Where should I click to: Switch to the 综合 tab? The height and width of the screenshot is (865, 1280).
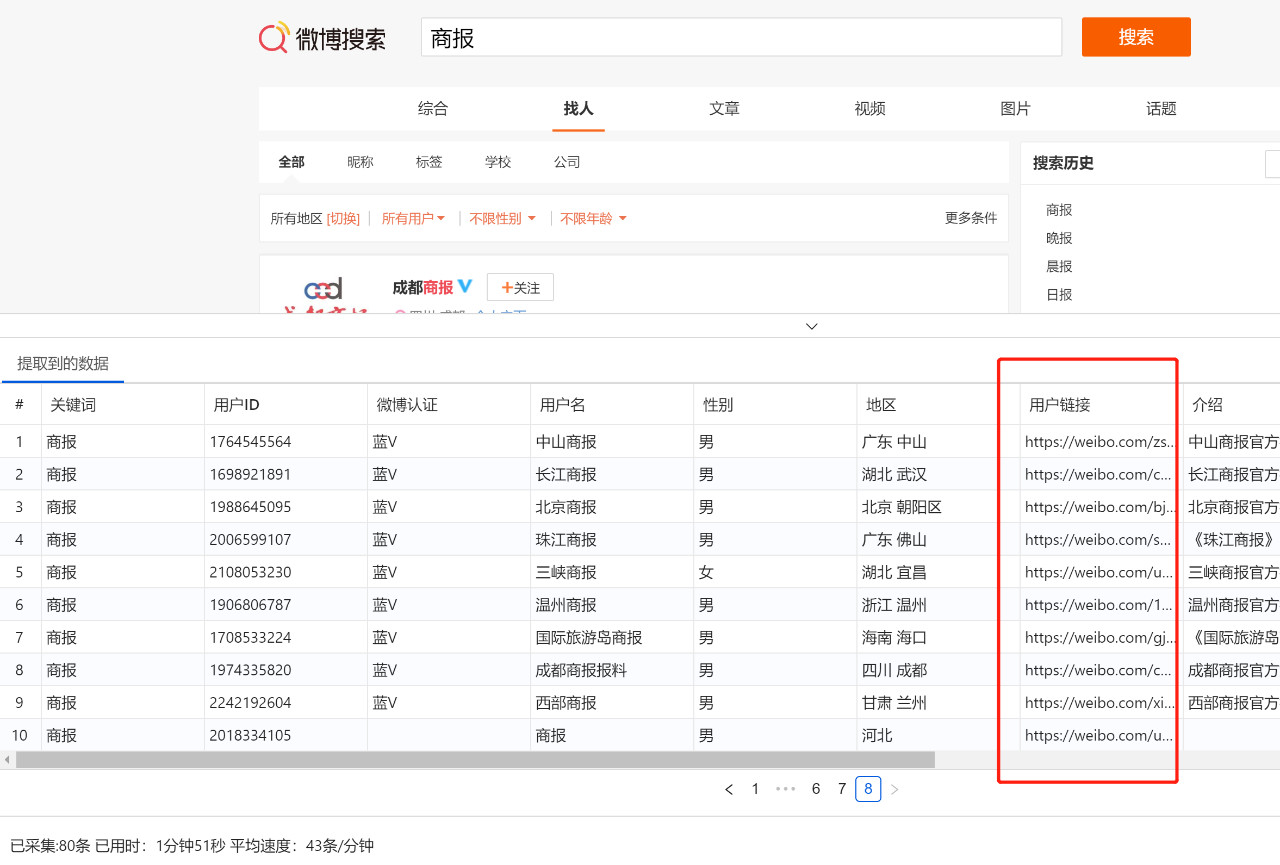pos(433,109)
